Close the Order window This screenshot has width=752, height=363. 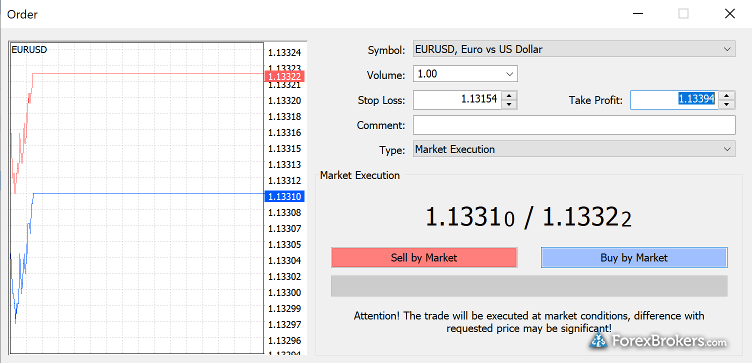(x=729, y=14)
